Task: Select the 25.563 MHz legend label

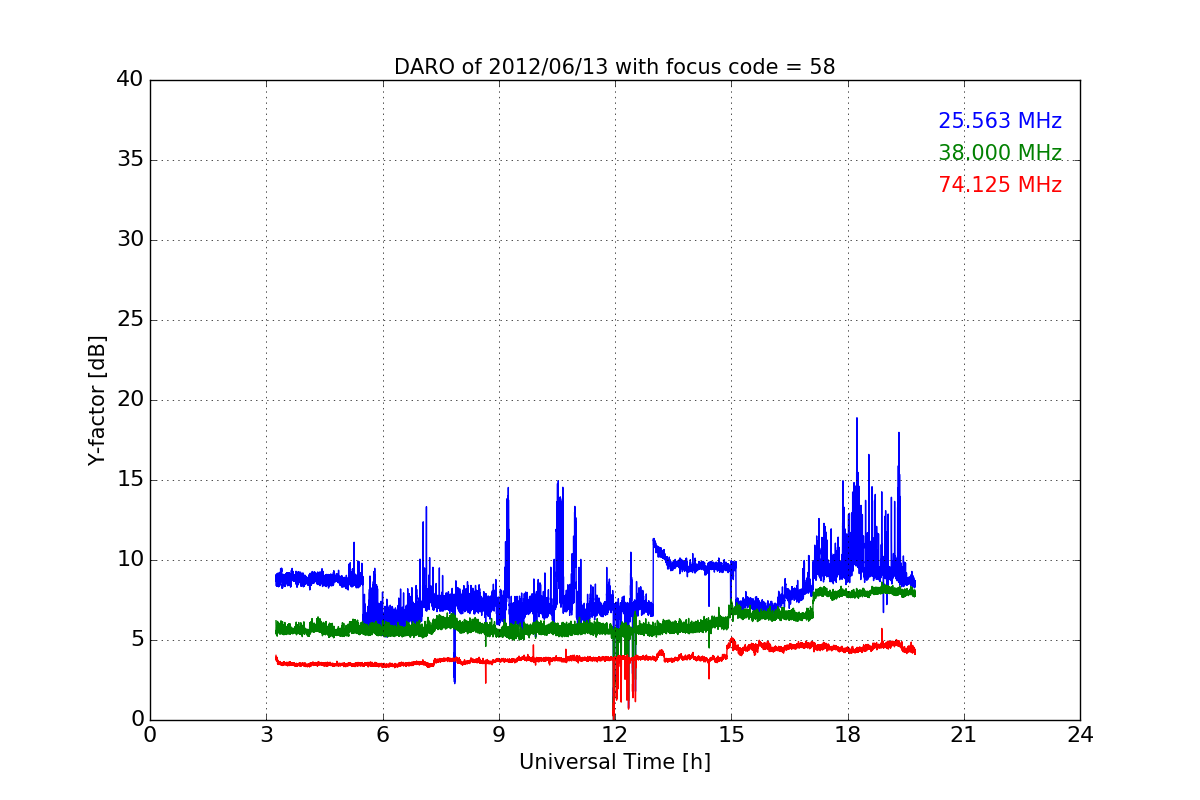Action: [x=1000, y=121]
